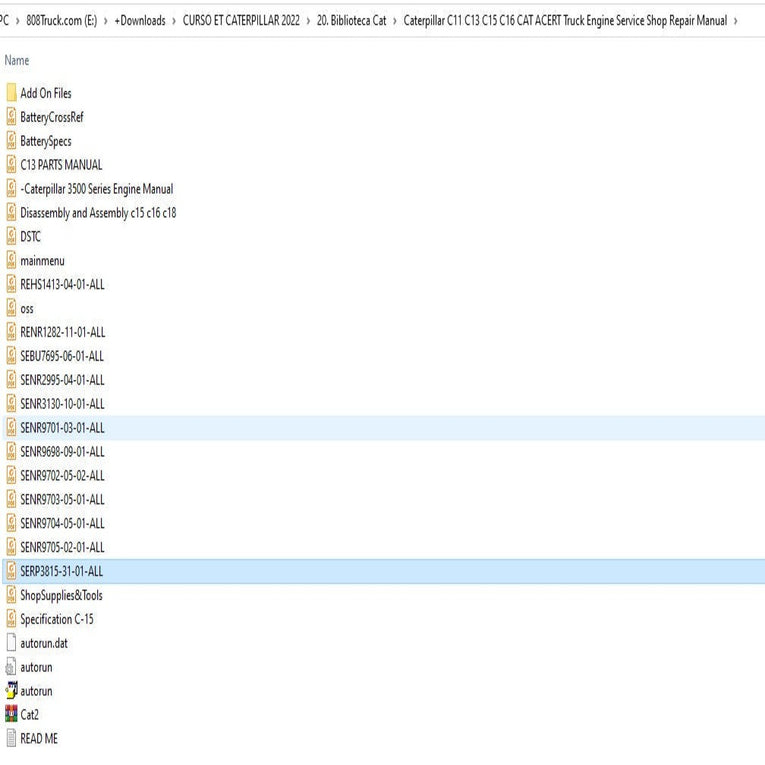Select the C13 PARTS MANUAL PDF icon
765x765 pixels.
pyautogui.click(x=11, y=165)
